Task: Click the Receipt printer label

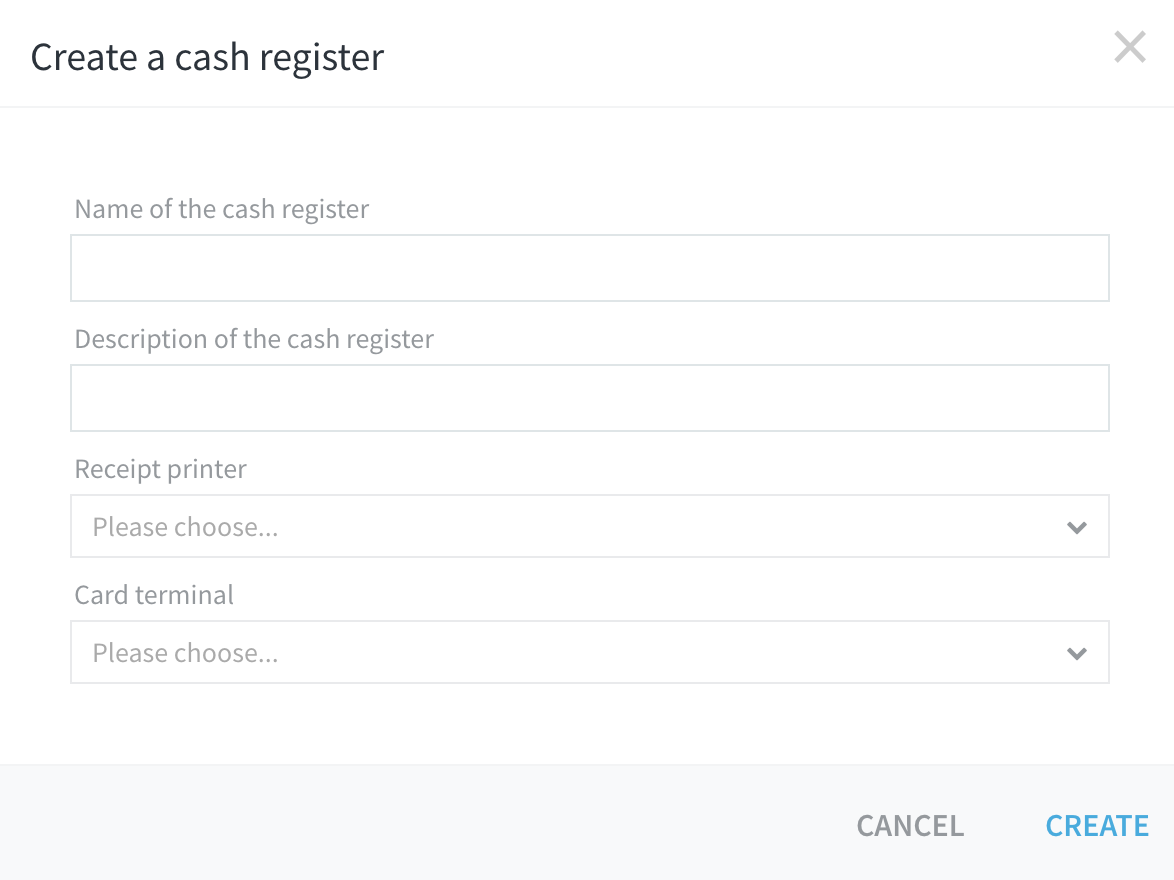Action: (160, 468)
